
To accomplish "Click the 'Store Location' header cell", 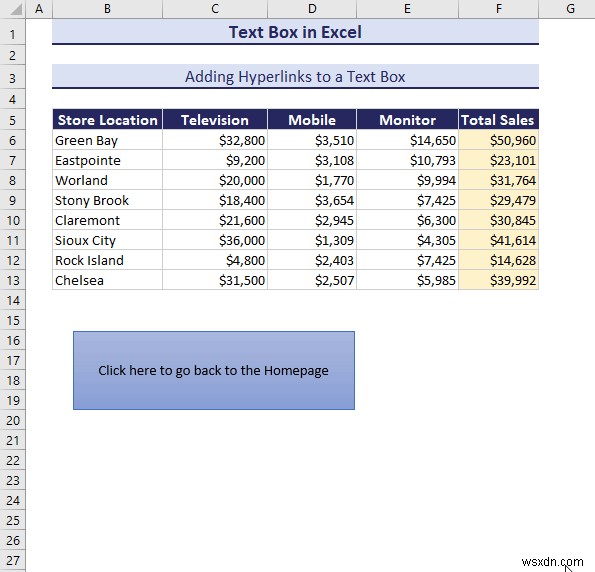I will coord(107,120).
